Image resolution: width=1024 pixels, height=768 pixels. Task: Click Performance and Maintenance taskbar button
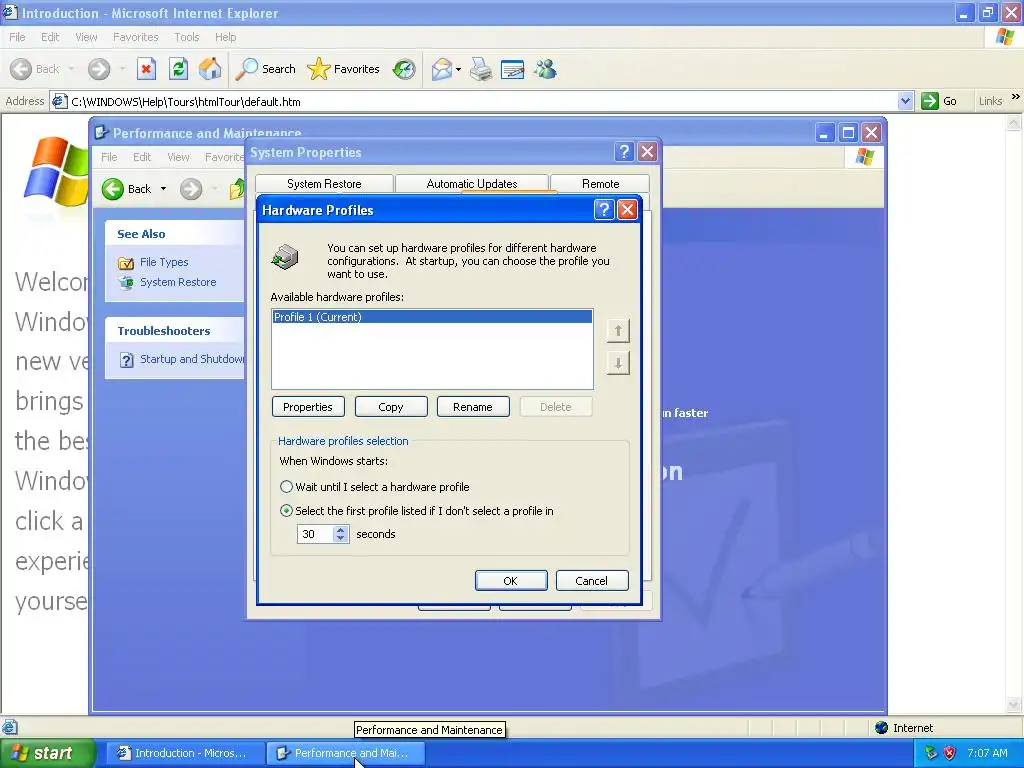click(345, 753)
